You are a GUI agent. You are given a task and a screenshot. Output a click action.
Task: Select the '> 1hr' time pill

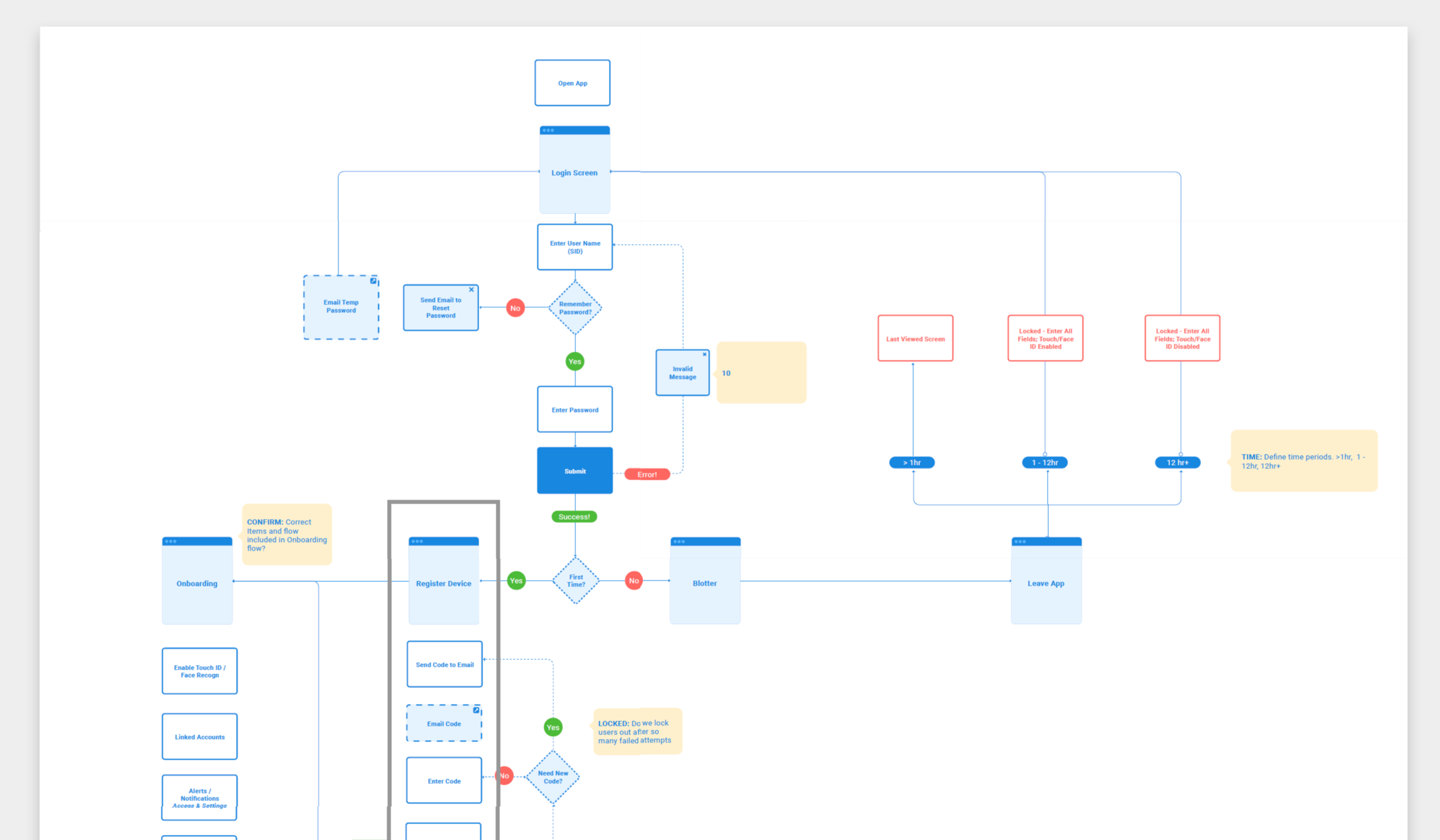[911, 462]
